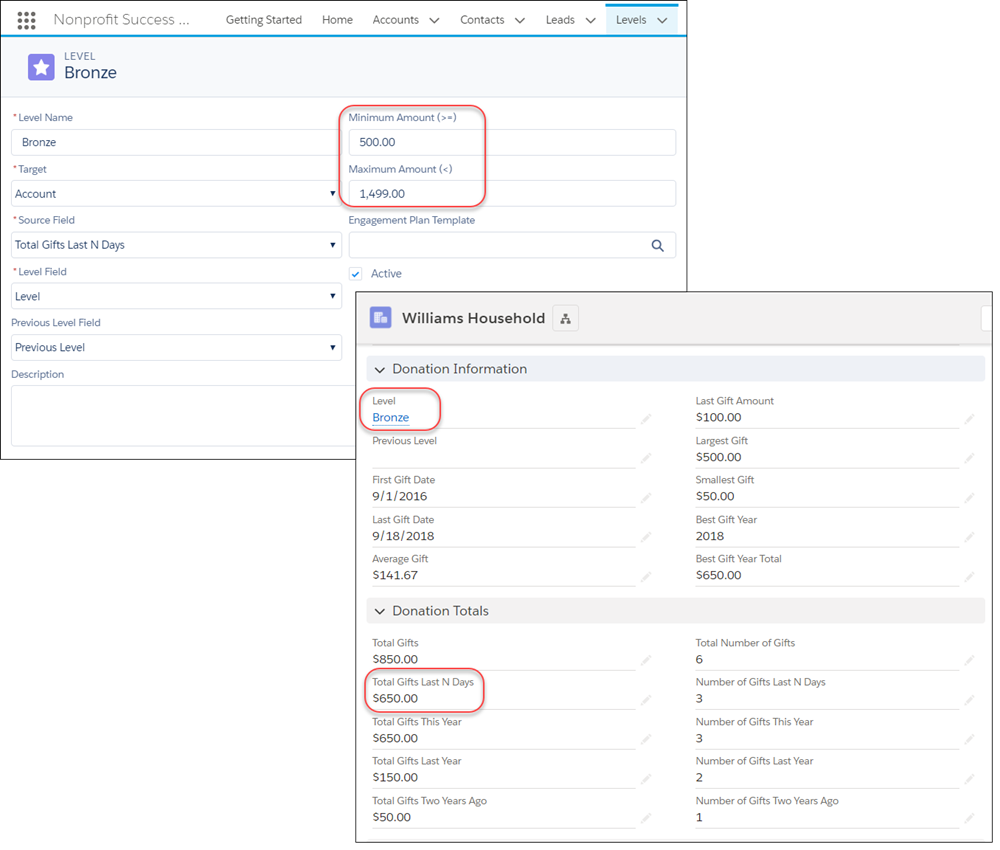Expand the Leads tab chevron menu
This screenshot has width=1000, height=850.
point(591,20)
